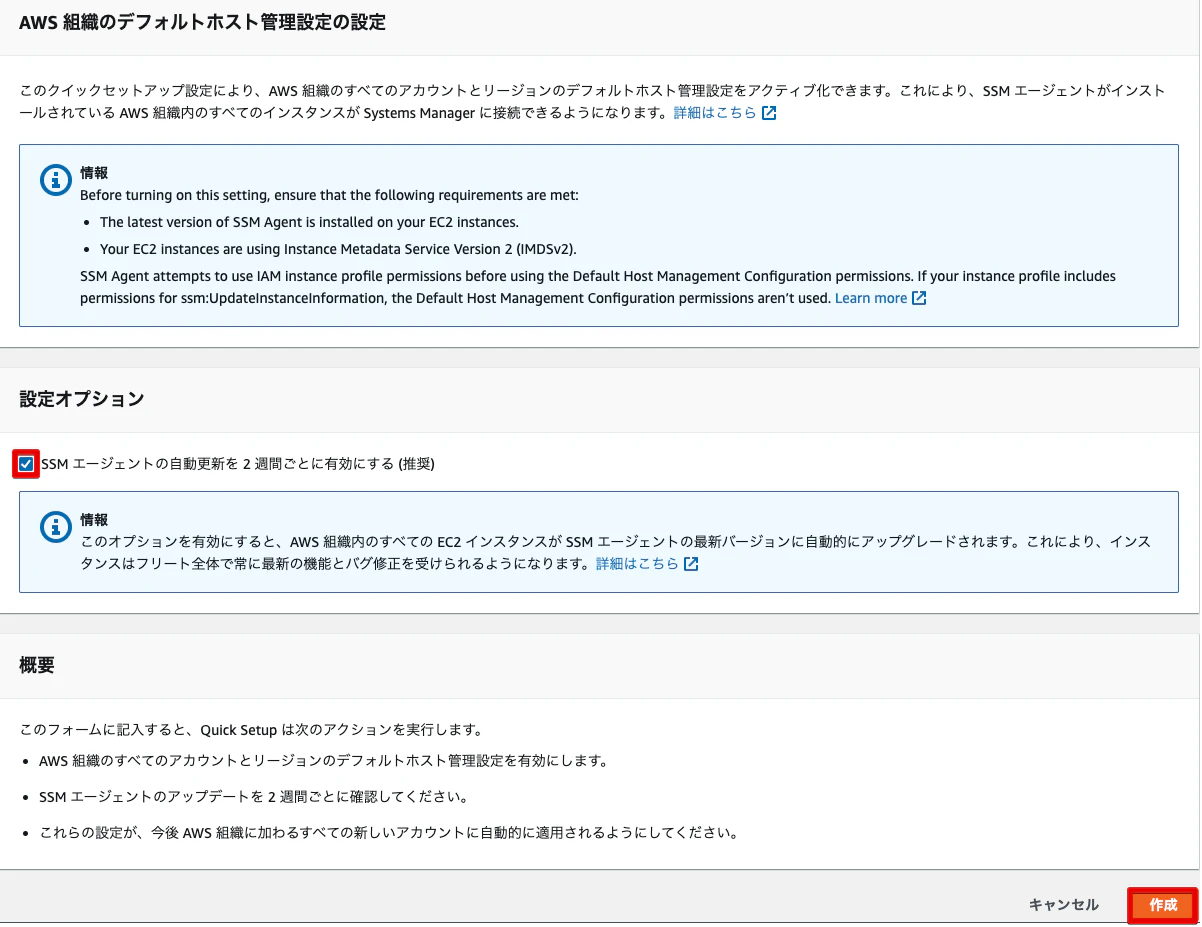Click the 作成 button

pyautogui.click(x=1163, y=905)
